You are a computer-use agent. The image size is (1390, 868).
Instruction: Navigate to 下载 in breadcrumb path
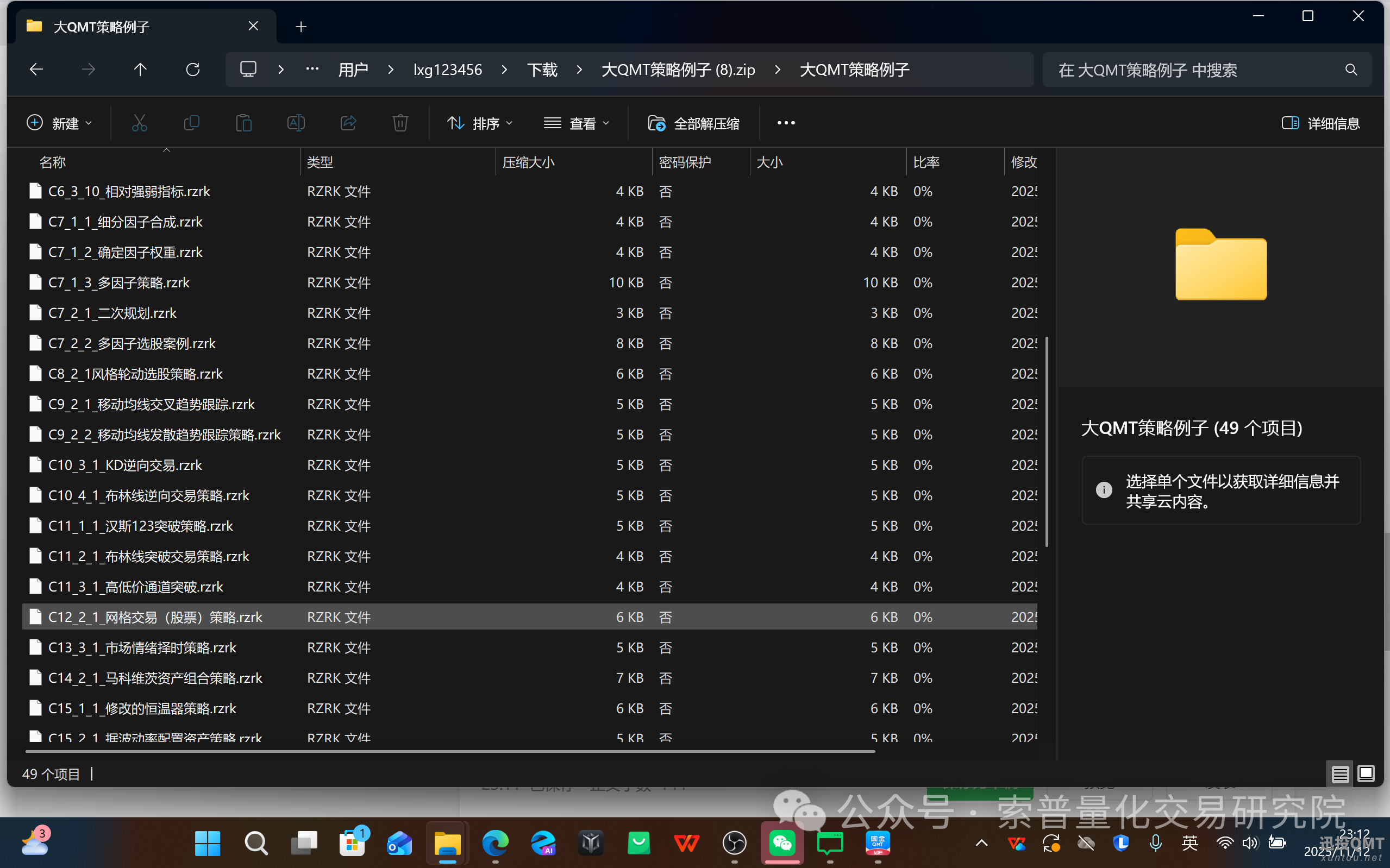(x=542, y=70)
